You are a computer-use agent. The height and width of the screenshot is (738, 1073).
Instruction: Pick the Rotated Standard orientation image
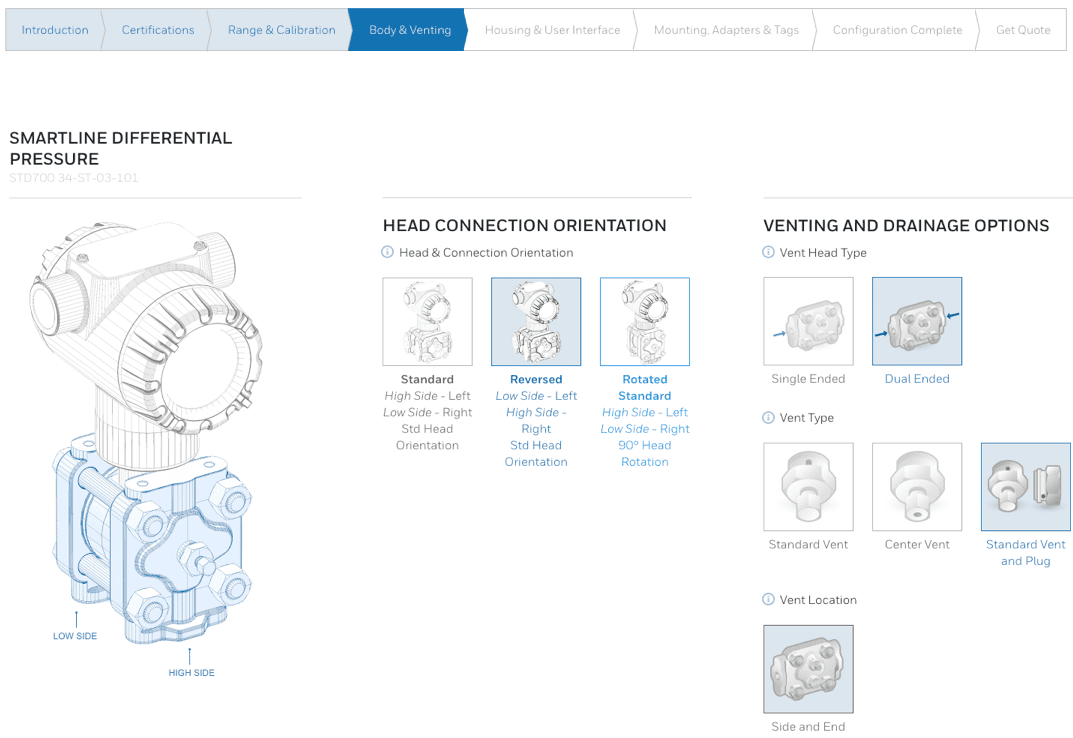645,321
